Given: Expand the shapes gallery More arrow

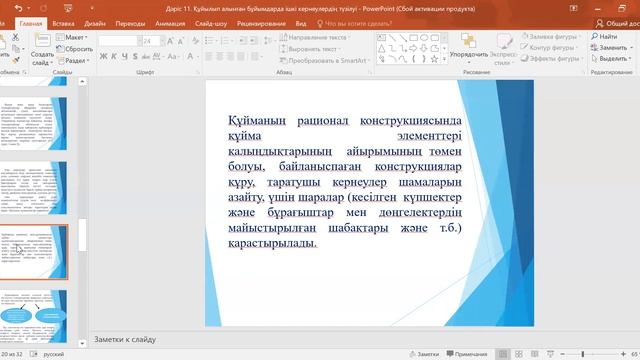Looking at the screenshot, I should 444,60.
